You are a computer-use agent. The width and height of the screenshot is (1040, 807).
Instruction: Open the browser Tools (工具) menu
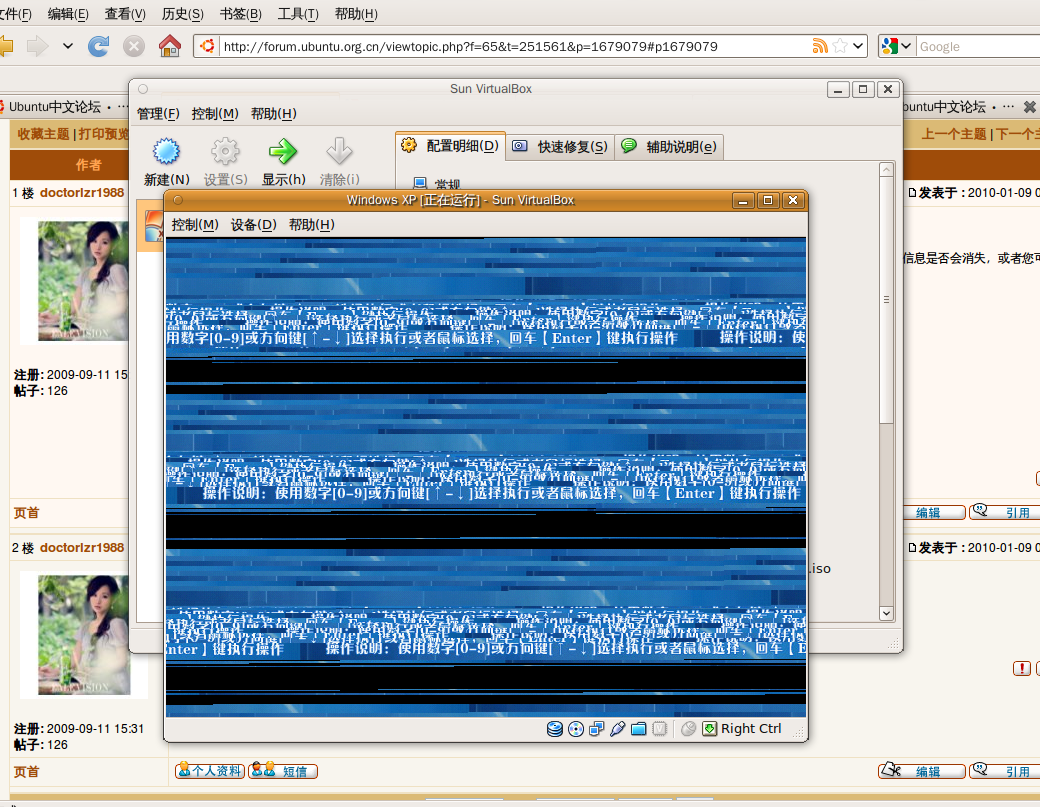coord(298,14)
